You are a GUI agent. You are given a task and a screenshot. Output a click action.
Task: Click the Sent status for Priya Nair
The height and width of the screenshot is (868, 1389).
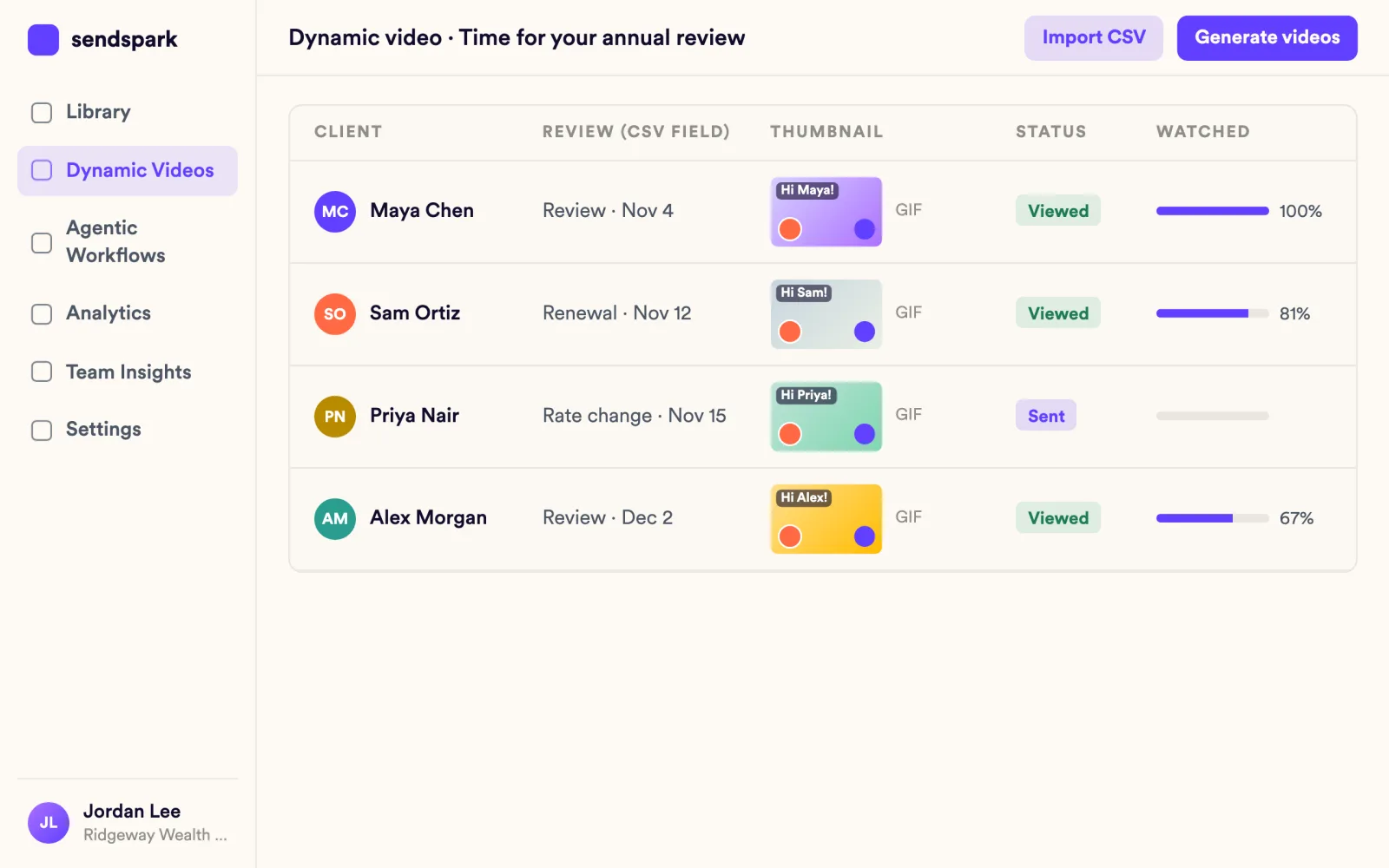[x=1046, y=416]
